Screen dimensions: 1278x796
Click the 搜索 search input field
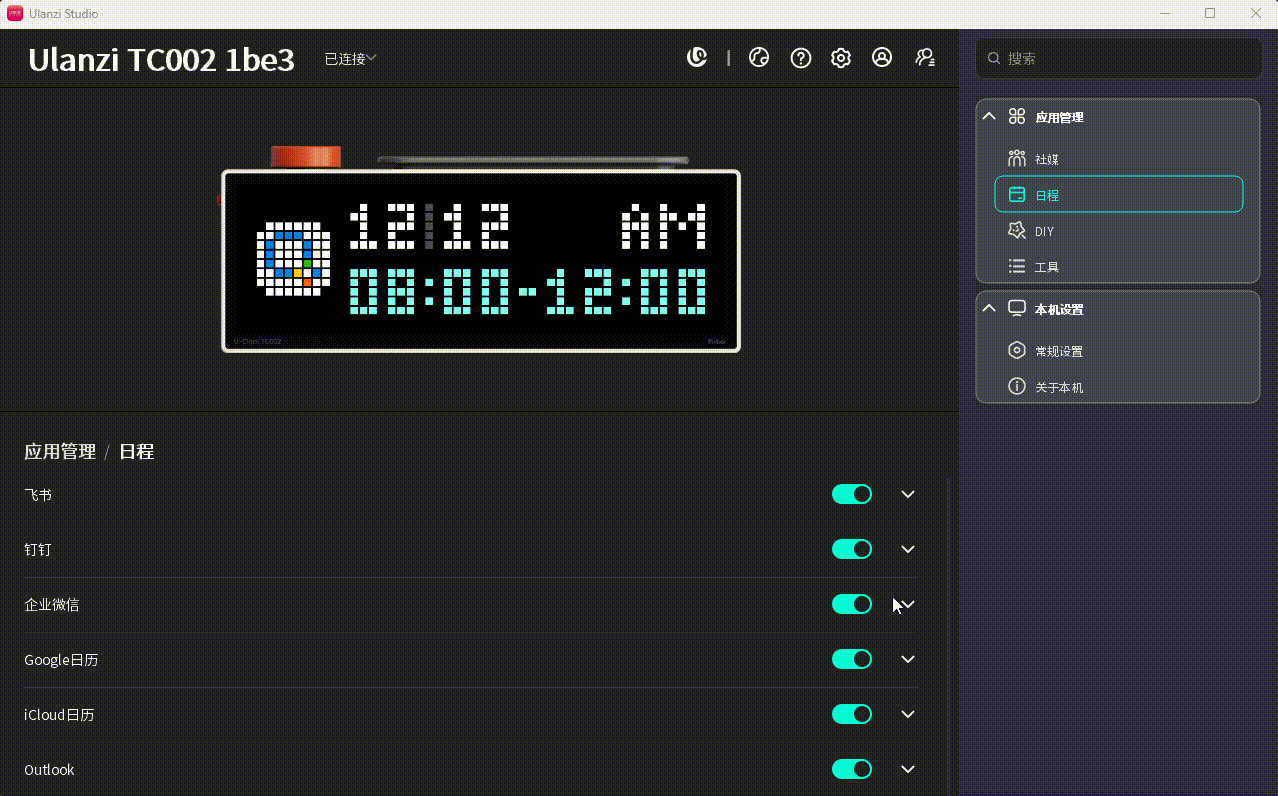(x=1118, y=58)
